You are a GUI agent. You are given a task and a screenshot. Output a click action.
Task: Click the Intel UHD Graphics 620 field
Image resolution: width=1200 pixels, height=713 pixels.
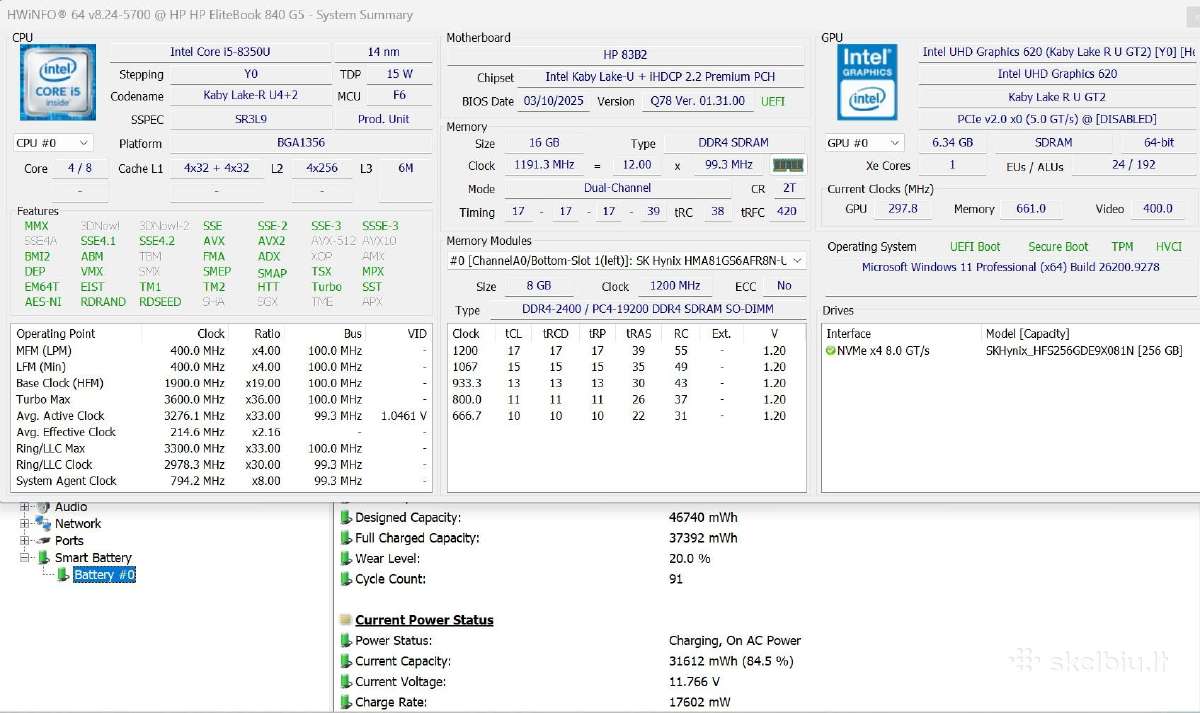coord(1057,74)
